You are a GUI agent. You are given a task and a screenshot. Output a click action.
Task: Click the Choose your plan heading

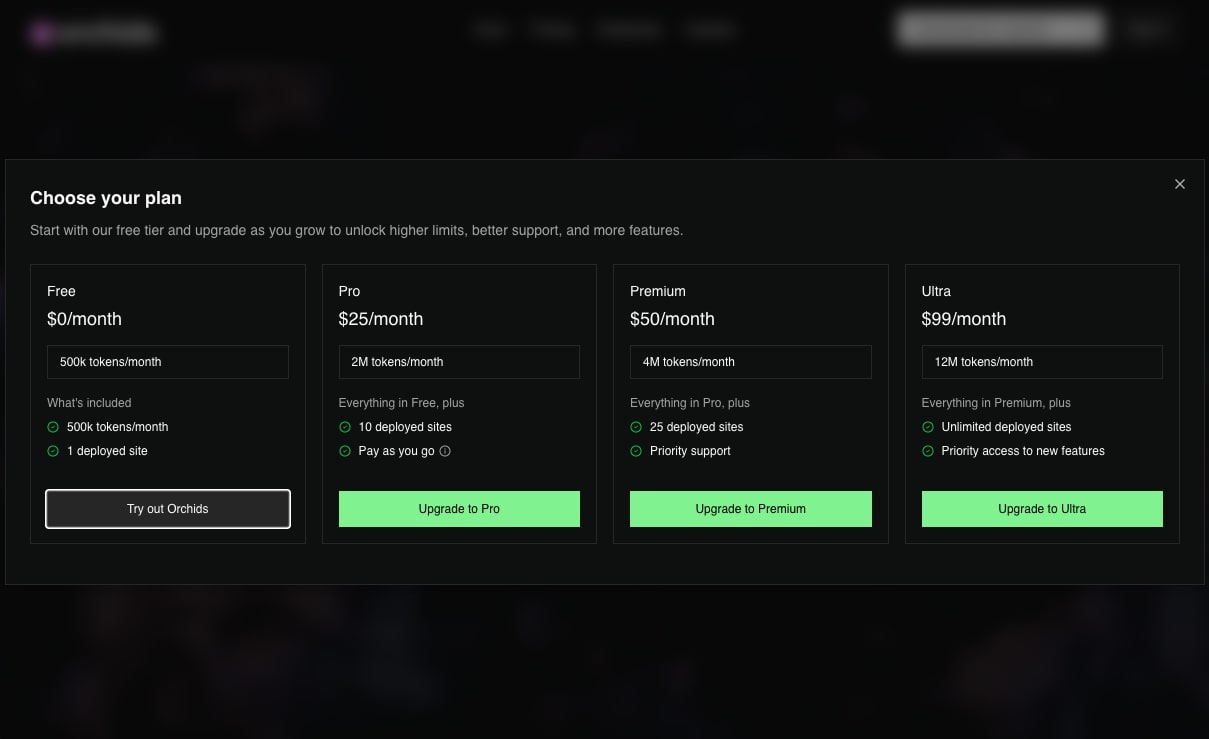click(106, 198)
